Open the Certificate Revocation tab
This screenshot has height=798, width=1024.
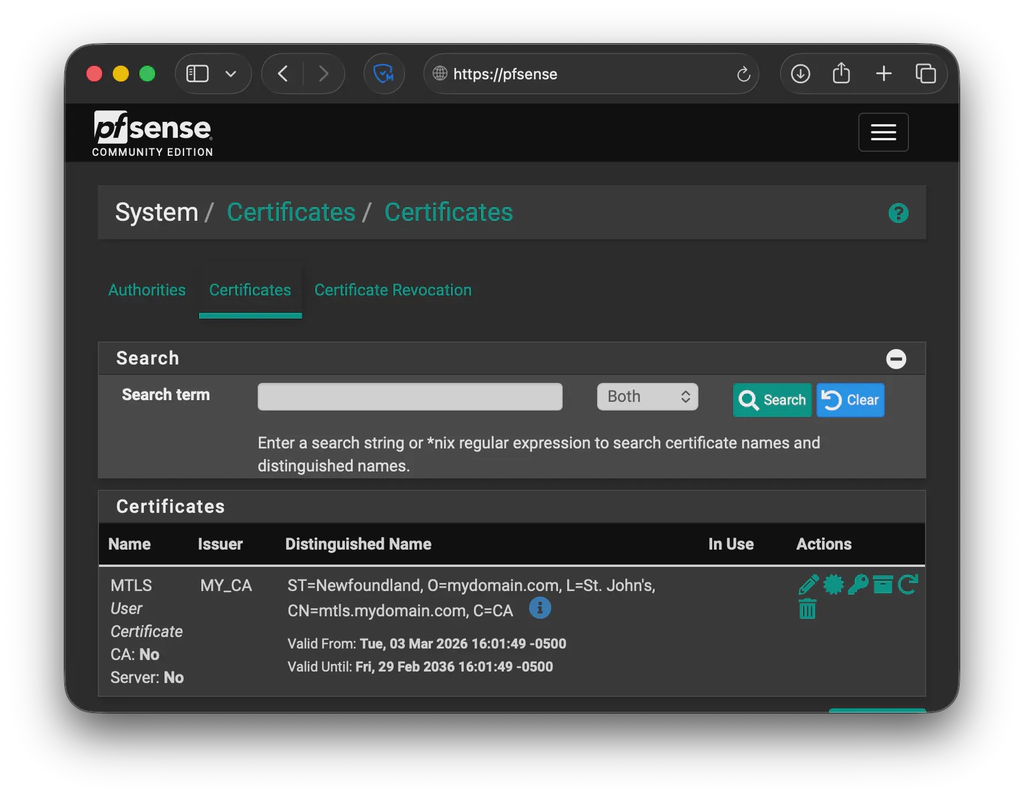(392, 290)
